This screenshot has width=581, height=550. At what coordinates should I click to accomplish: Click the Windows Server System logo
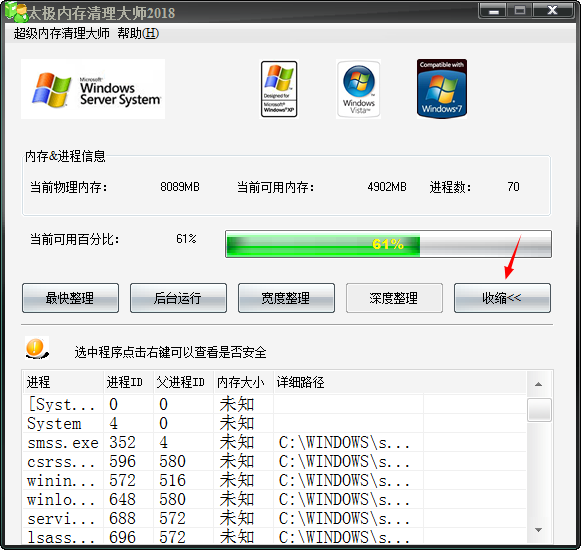click(93, 89)
